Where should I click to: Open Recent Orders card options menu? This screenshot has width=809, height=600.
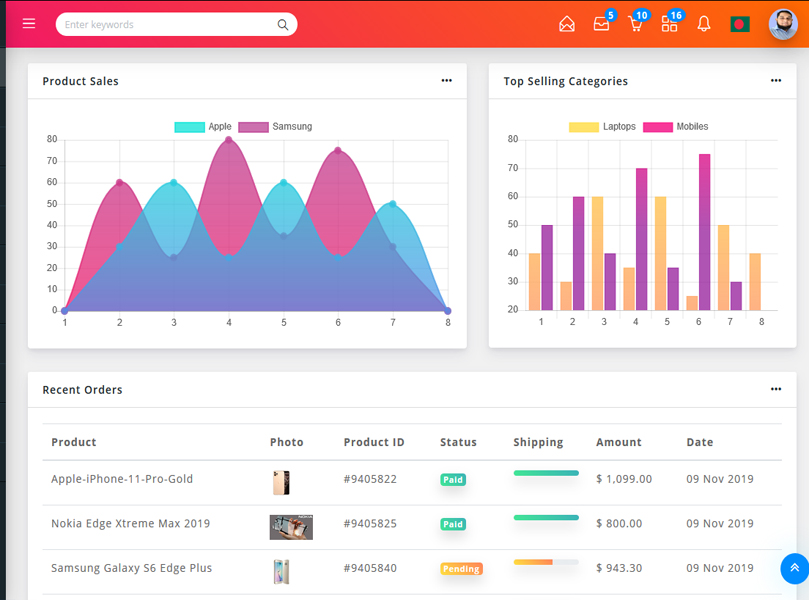[x=776, y=389]
